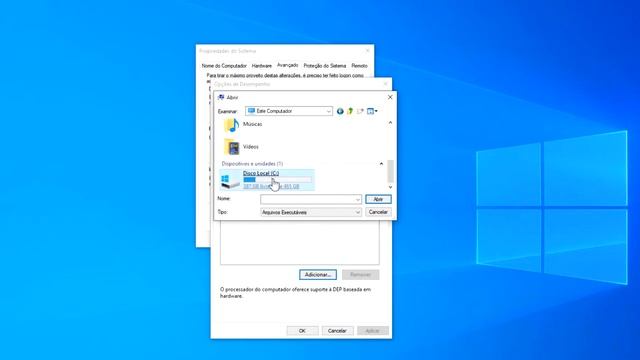Viewport: 640px width, 360px height.
Task: Open the view menu icon in Abrir
Action: tap(372, 111)
